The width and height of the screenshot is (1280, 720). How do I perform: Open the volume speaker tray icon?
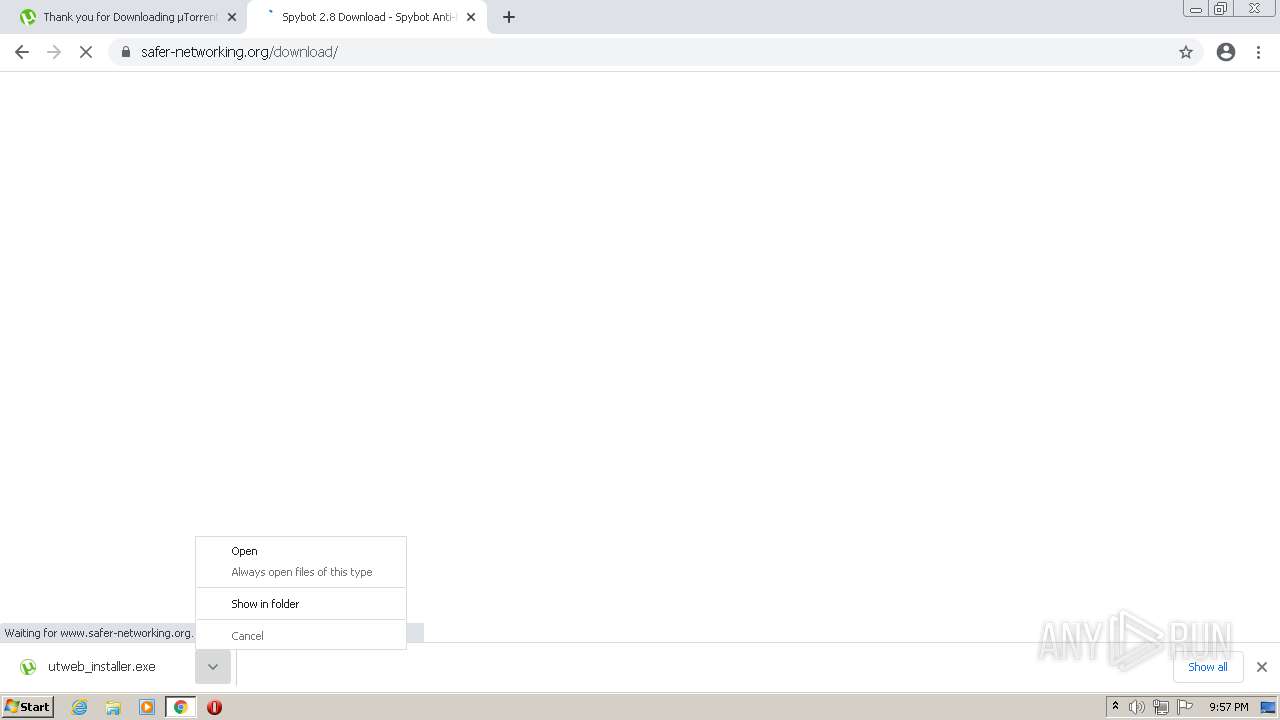click(1137, 707)
